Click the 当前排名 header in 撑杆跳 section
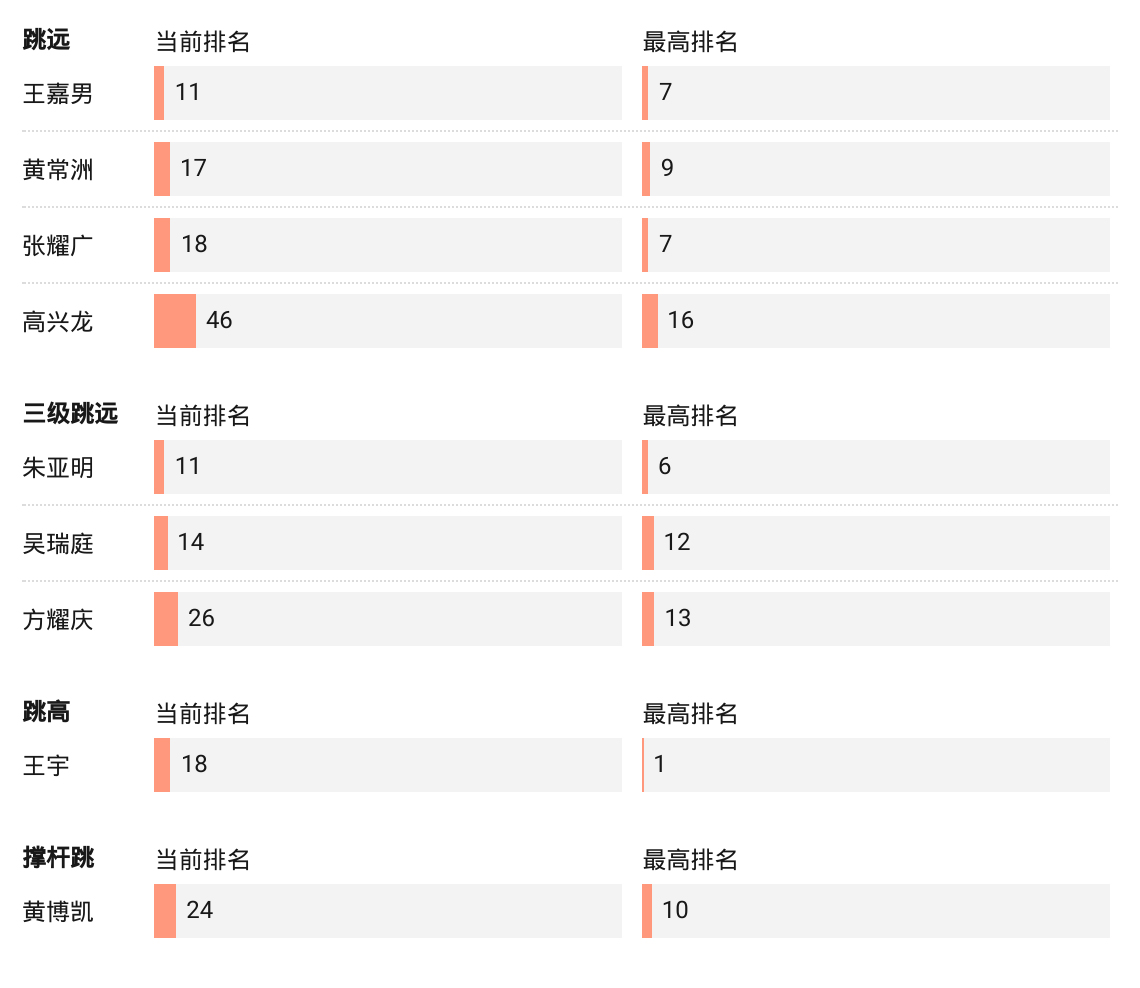Viewport: 1140px width, 988px height. coord(202,860)
